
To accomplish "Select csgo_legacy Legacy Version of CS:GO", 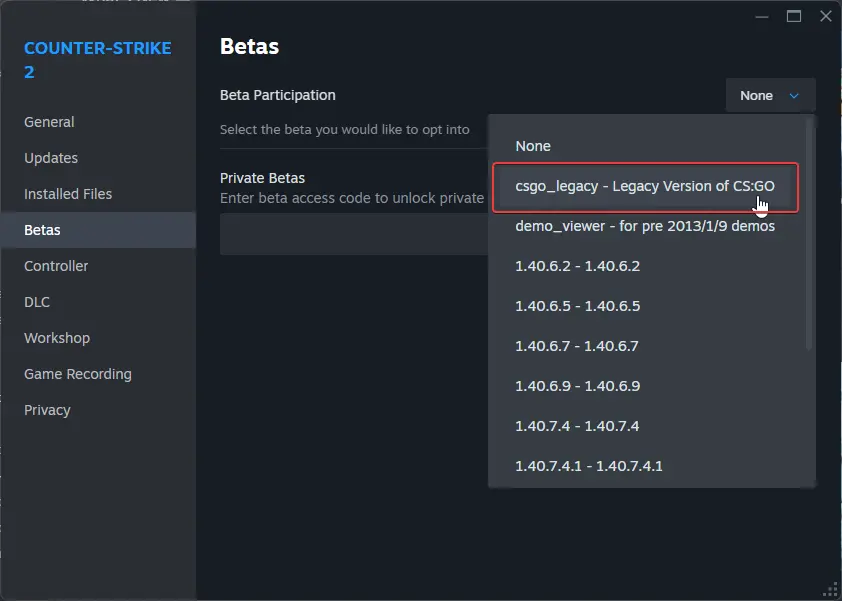I will 645,186.
